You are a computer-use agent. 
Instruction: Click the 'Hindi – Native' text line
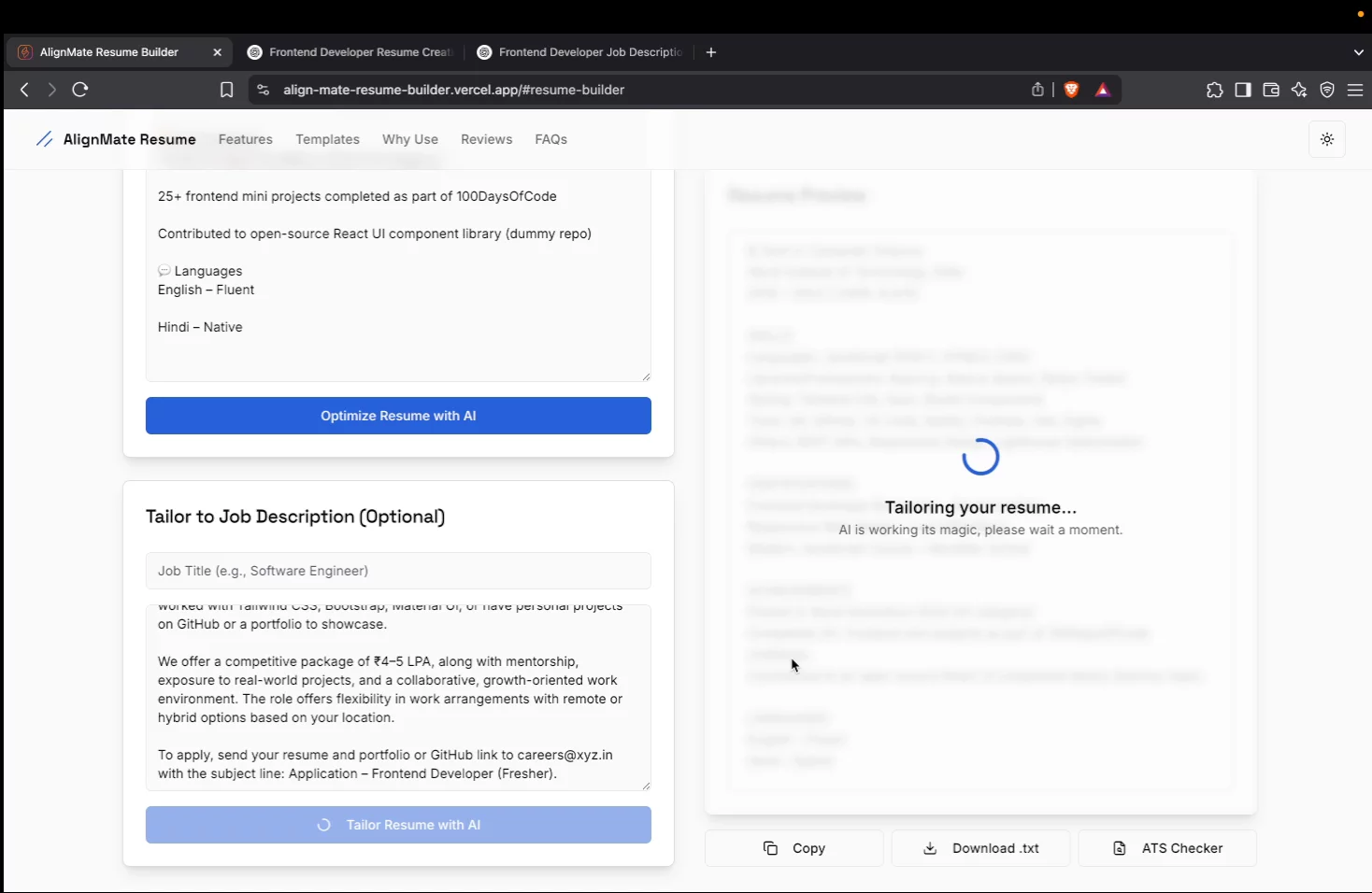click(200, 327)
